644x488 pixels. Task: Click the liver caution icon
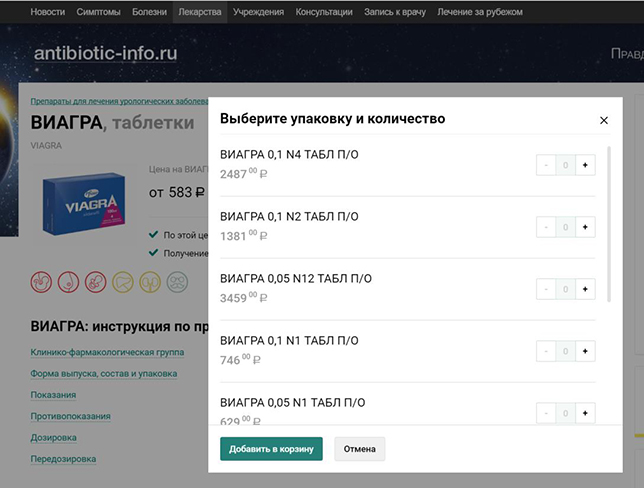tap(123, 282)
